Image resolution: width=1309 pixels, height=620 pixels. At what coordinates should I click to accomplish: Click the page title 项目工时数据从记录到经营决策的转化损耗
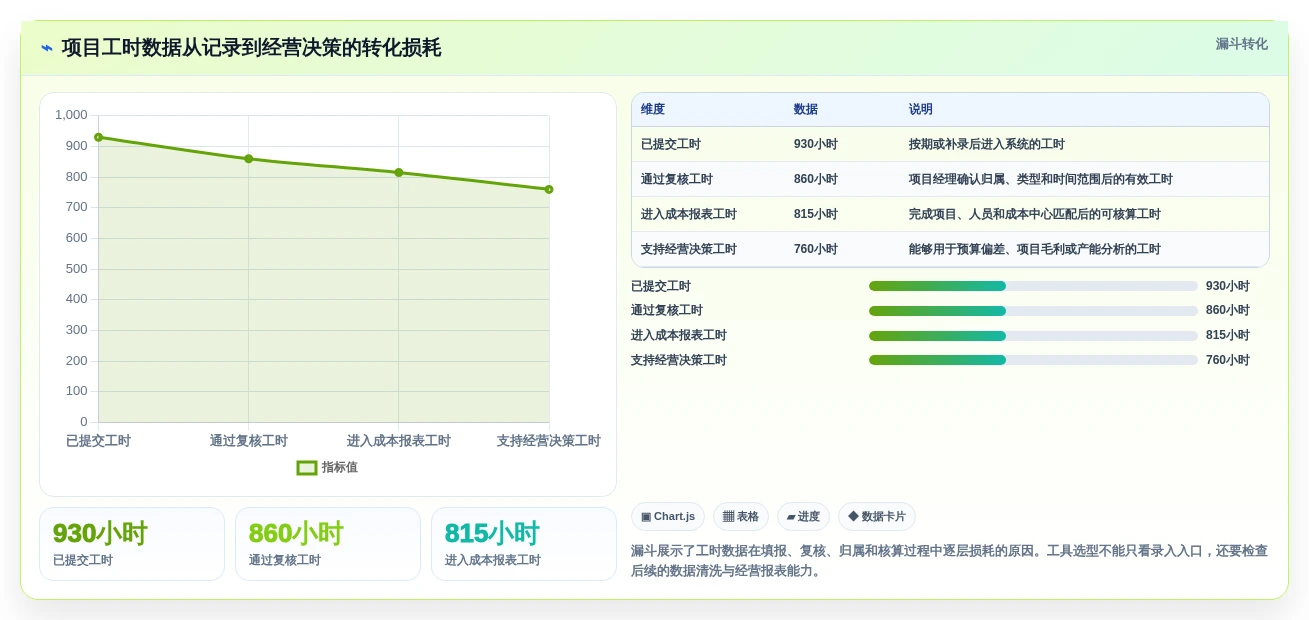coord(251,48)
